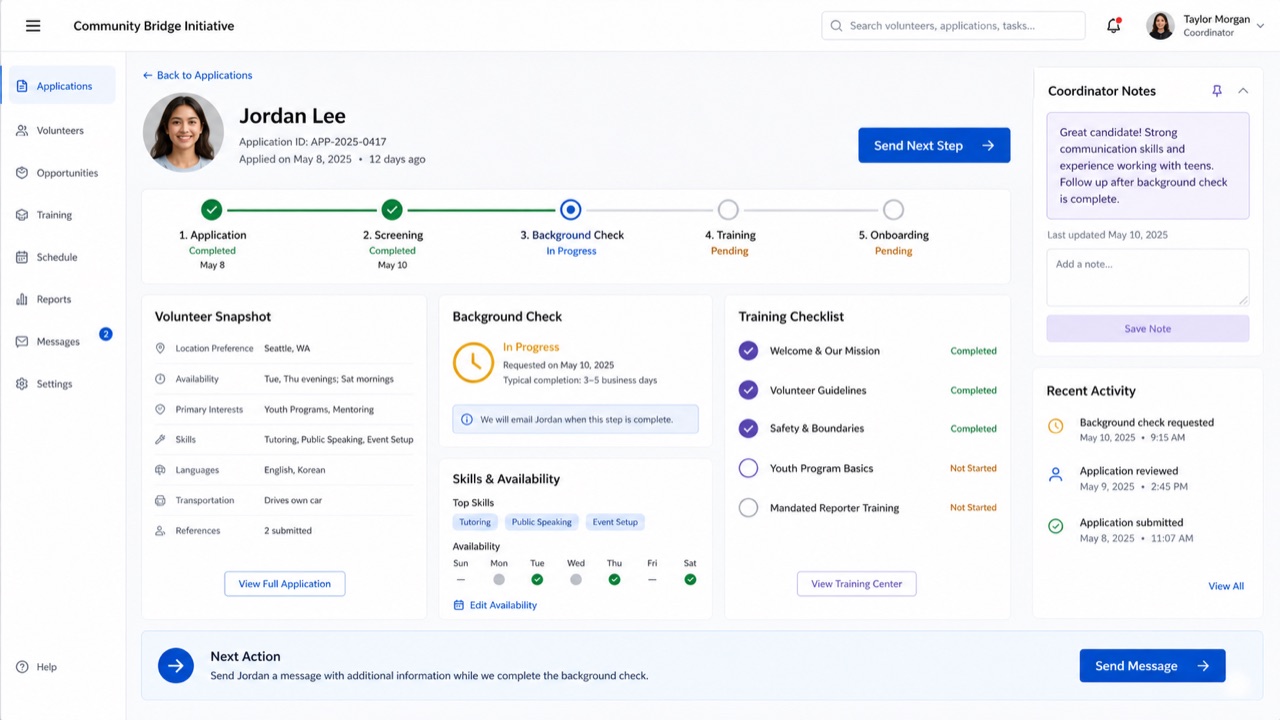Click the Background Check step marker
The height and width of the screenshot is (720, 1280).
[x=570, y=210]
